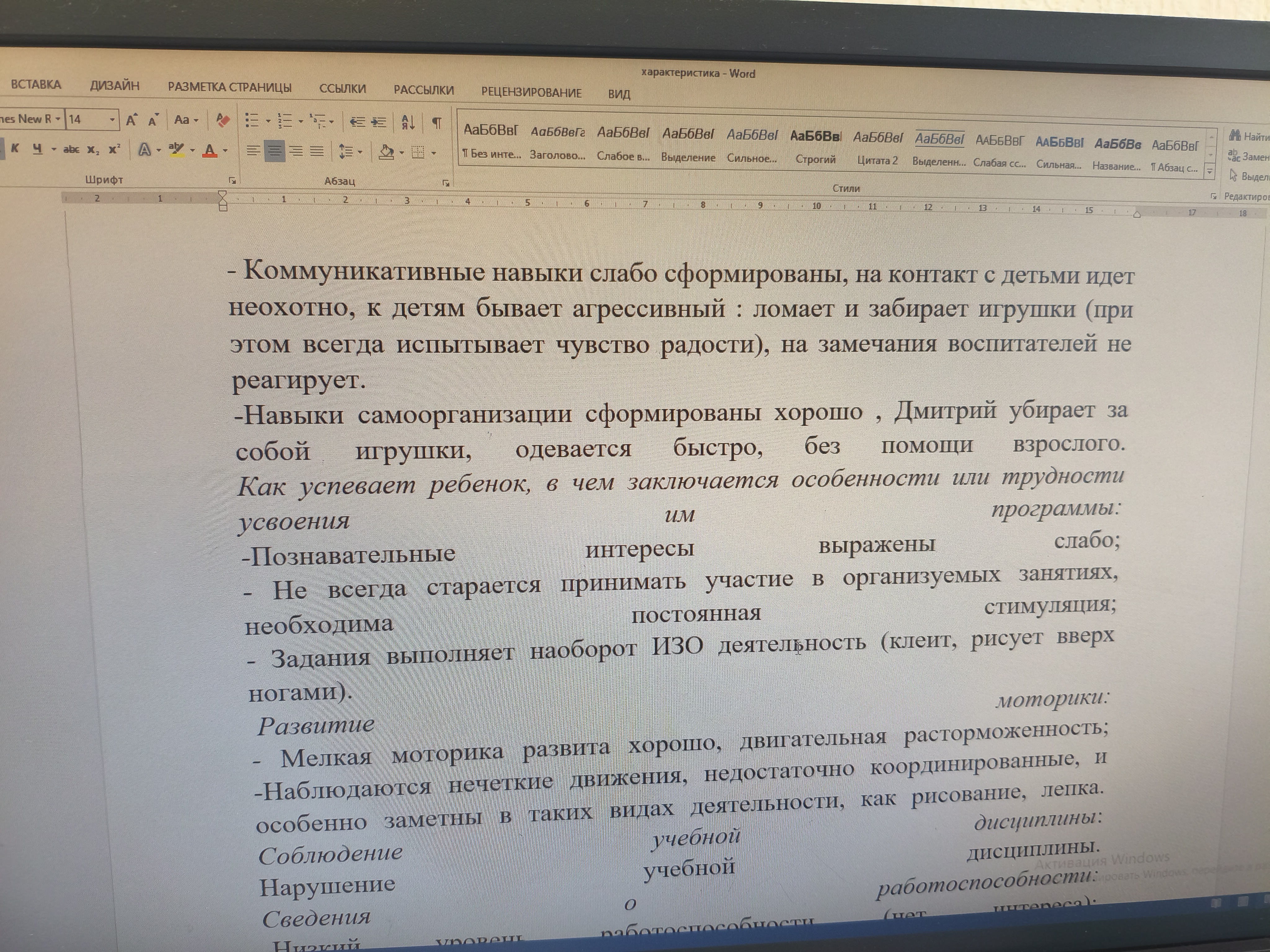Open the font size 14 dropdown
The height and width of the screenshot is (952, 1270).
[x=112, y=120]
